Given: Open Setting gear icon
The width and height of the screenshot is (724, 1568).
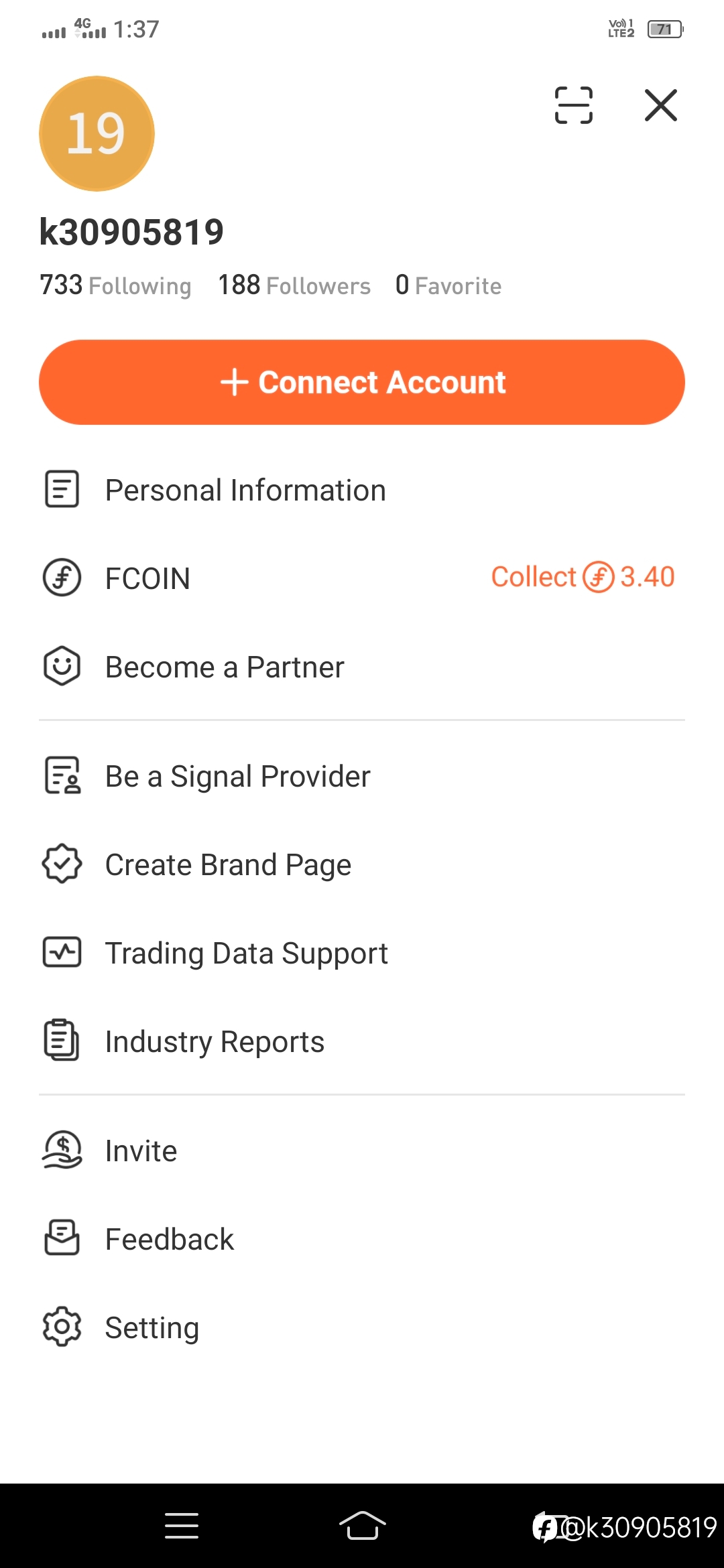Looking at the screenshot, I should pyautogui.click(x=62, y=1327).
